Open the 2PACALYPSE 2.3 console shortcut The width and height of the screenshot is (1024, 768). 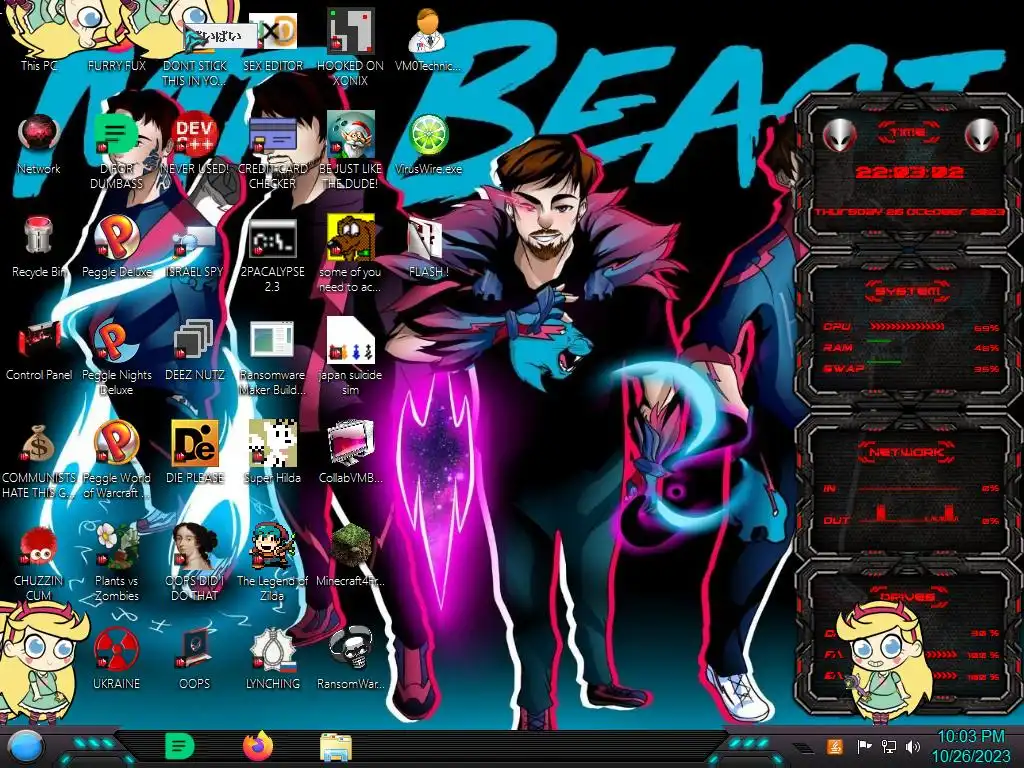(x=272, y=255)
